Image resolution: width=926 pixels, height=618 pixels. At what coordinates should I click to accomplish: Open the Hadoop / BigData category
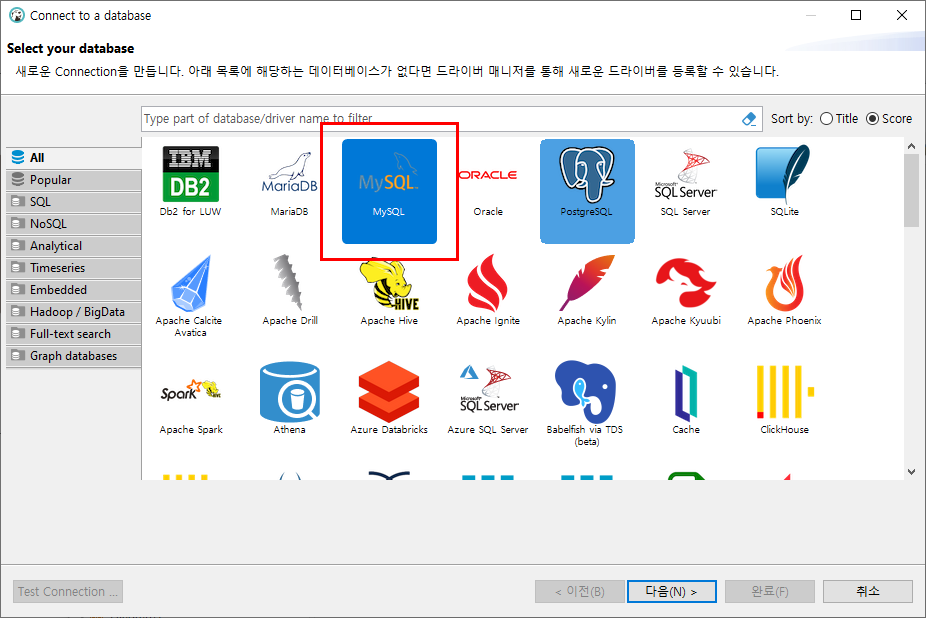click(x=74, y=312)
